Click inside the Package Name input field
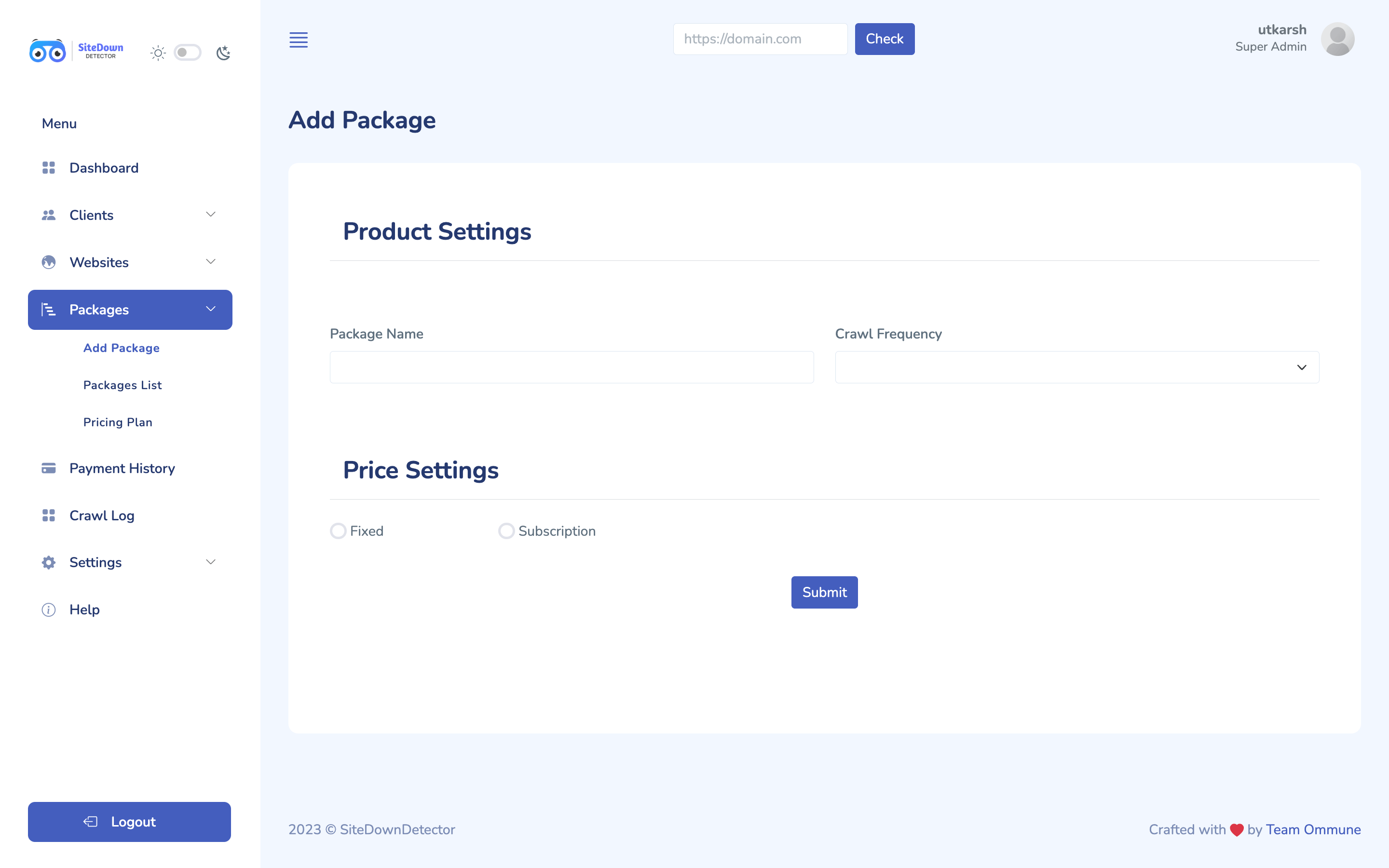 point(571,367)
